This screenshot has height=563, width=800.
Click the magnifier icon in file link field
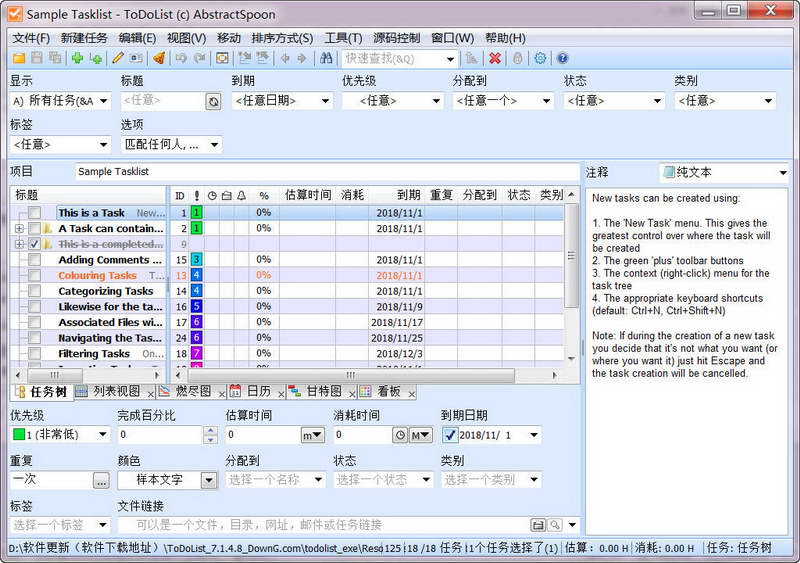(x=555, y=525)
